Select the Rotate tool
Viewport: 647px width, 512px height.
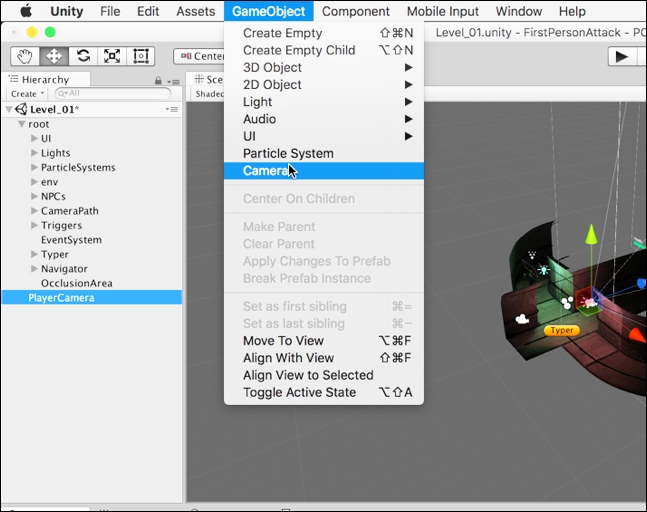pyautogui.click(x=83, y=56)
